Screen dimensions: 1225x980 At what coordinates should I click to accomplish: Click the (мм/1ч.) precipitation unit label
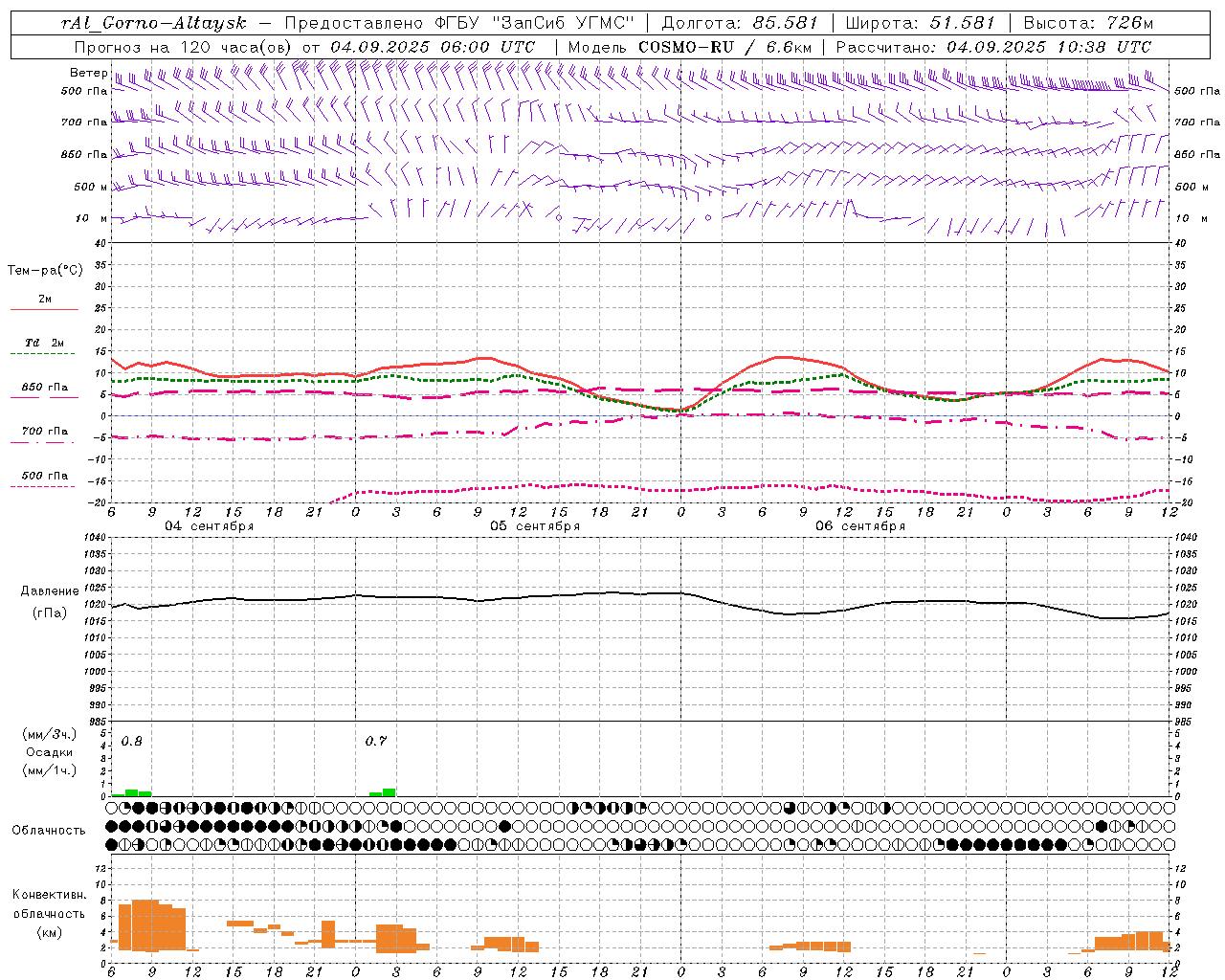click(x=50, y=769)
